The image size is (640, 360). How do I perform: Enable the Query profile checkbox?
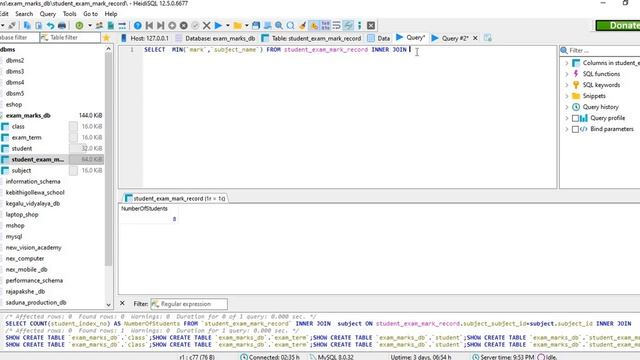[x=575, y=118]
